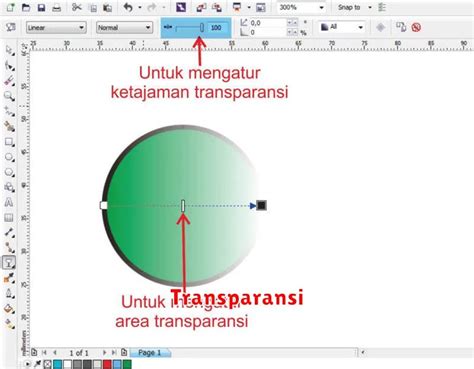Viewport: 474px width, 369px height.
Task: Open the Normal merge mode dropdown
Action: [124, 28]
